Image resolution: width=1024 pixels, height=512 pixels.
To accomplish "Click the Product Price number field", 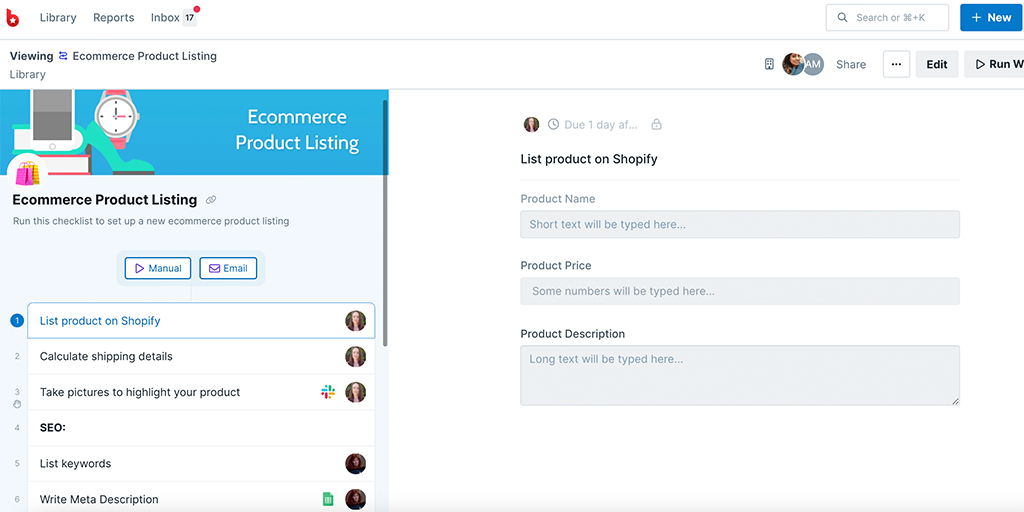I will point(740,291).
